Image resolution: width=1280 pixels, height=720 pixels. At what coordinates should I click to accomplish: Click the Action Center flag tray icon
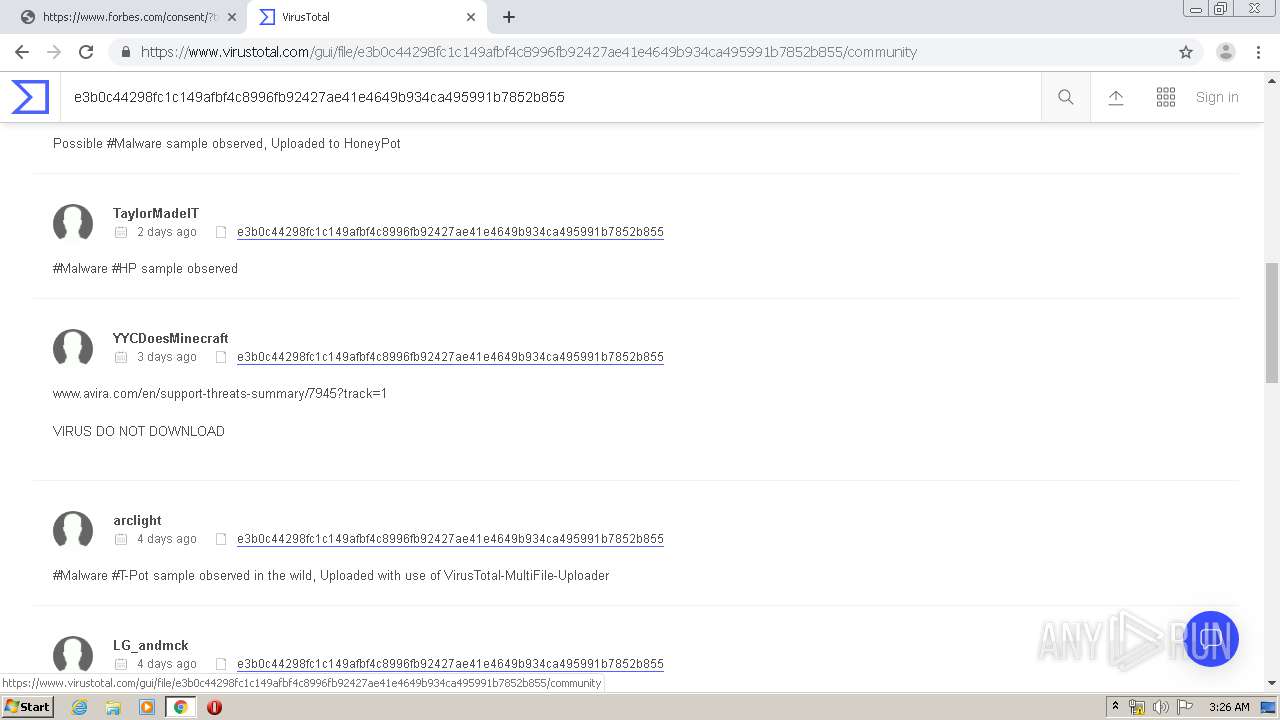click(x=1184, y=707)
